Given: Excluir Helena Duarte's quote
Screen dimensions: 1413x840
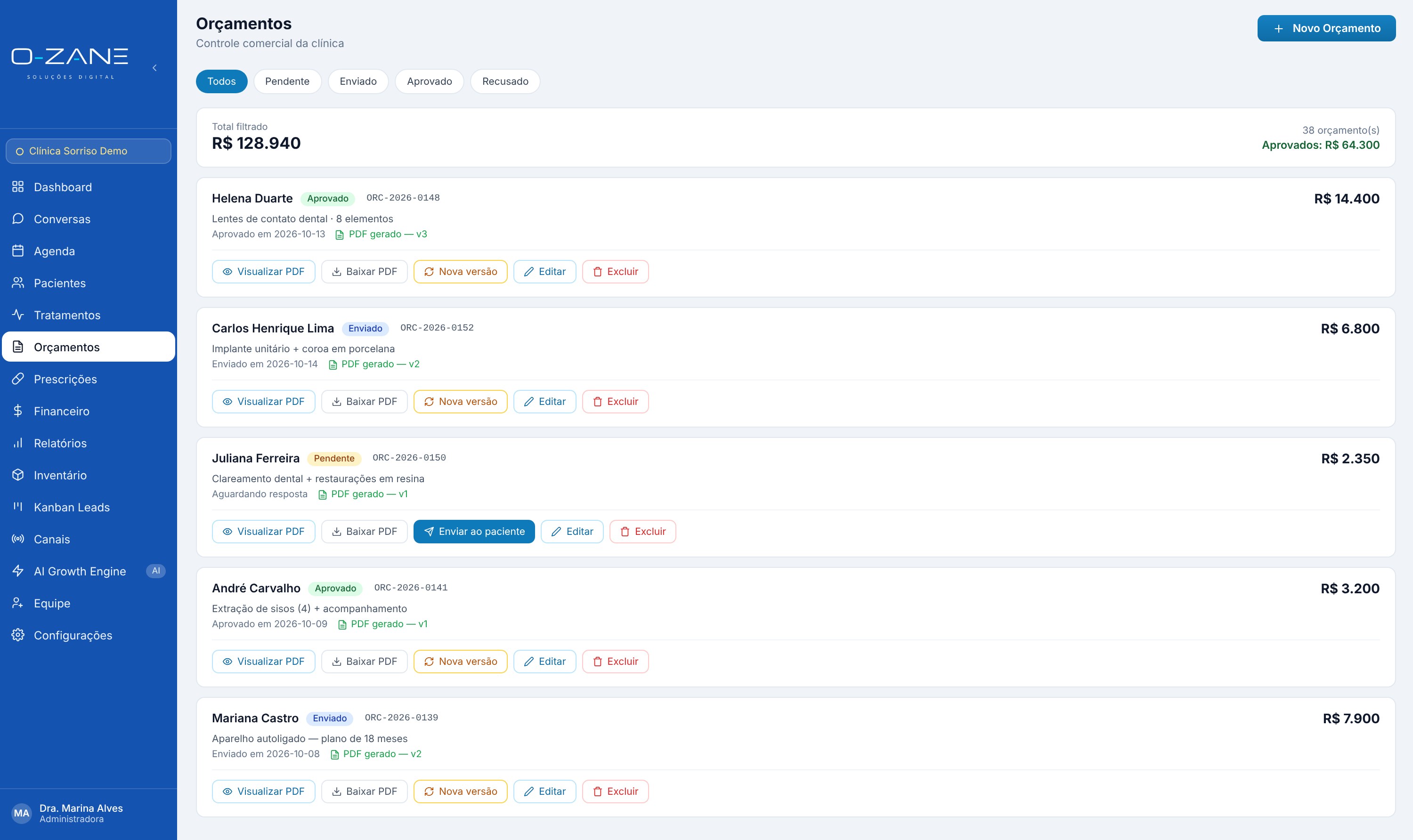Looking at the screenshot, I should pyautogui.click(x=615, y=272).
